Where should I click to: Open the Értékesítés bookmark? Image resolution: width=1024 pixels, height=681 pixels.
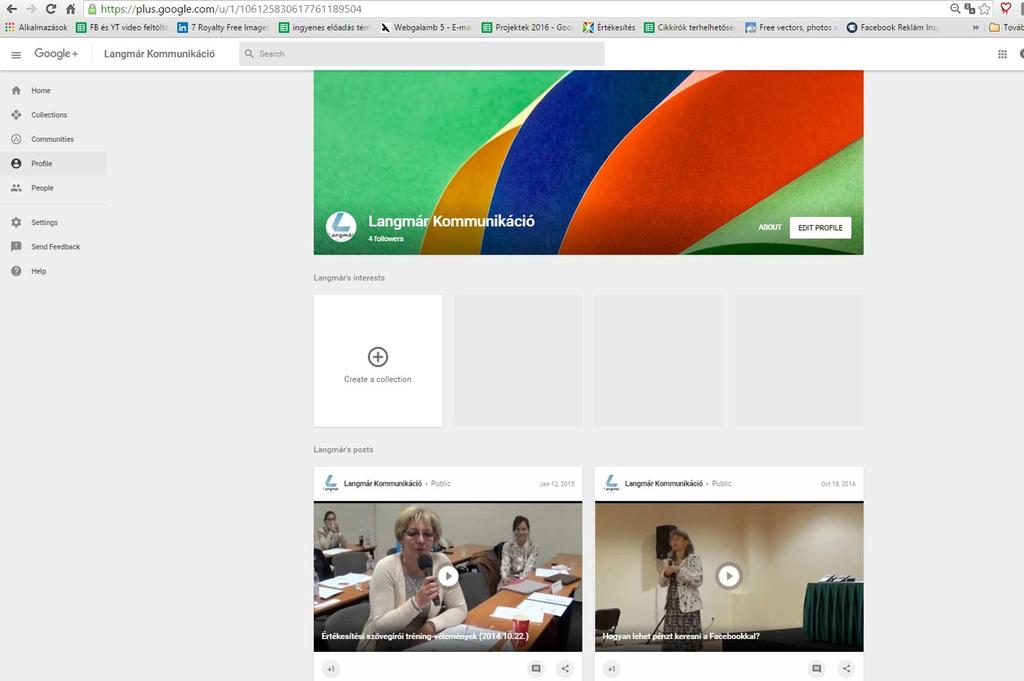pyautogui.click(x=609, y=27)
